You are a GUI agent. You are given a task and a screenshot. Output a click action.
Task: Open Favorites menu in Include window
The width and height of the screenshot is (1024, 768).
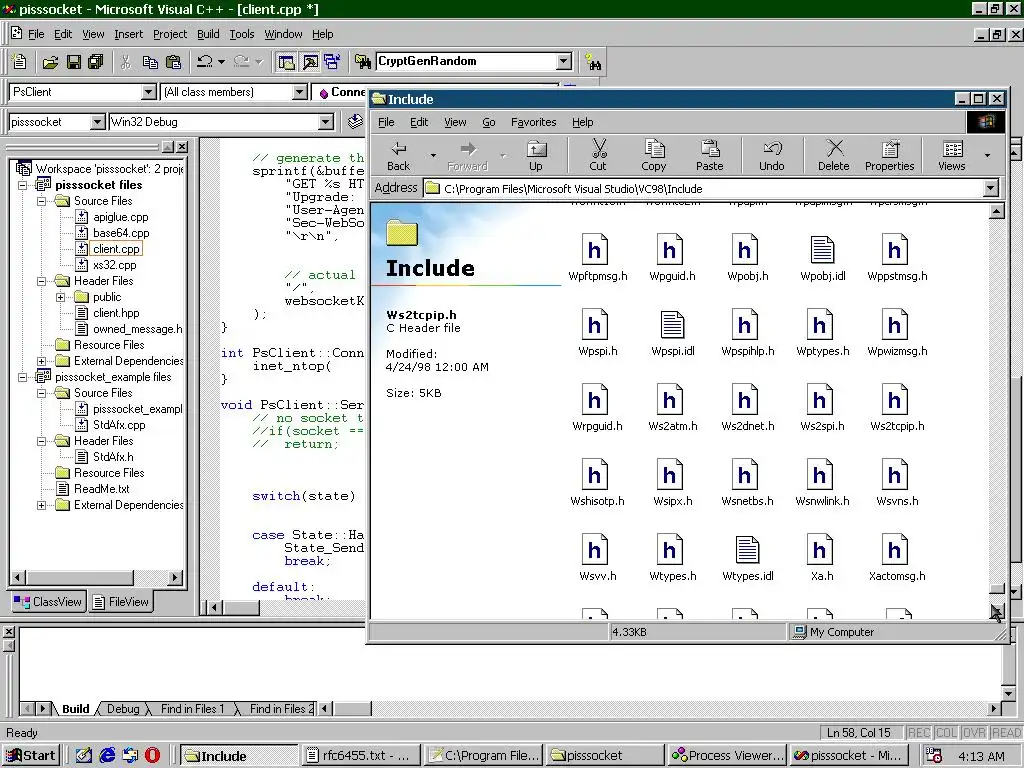(x=534, y=122)
